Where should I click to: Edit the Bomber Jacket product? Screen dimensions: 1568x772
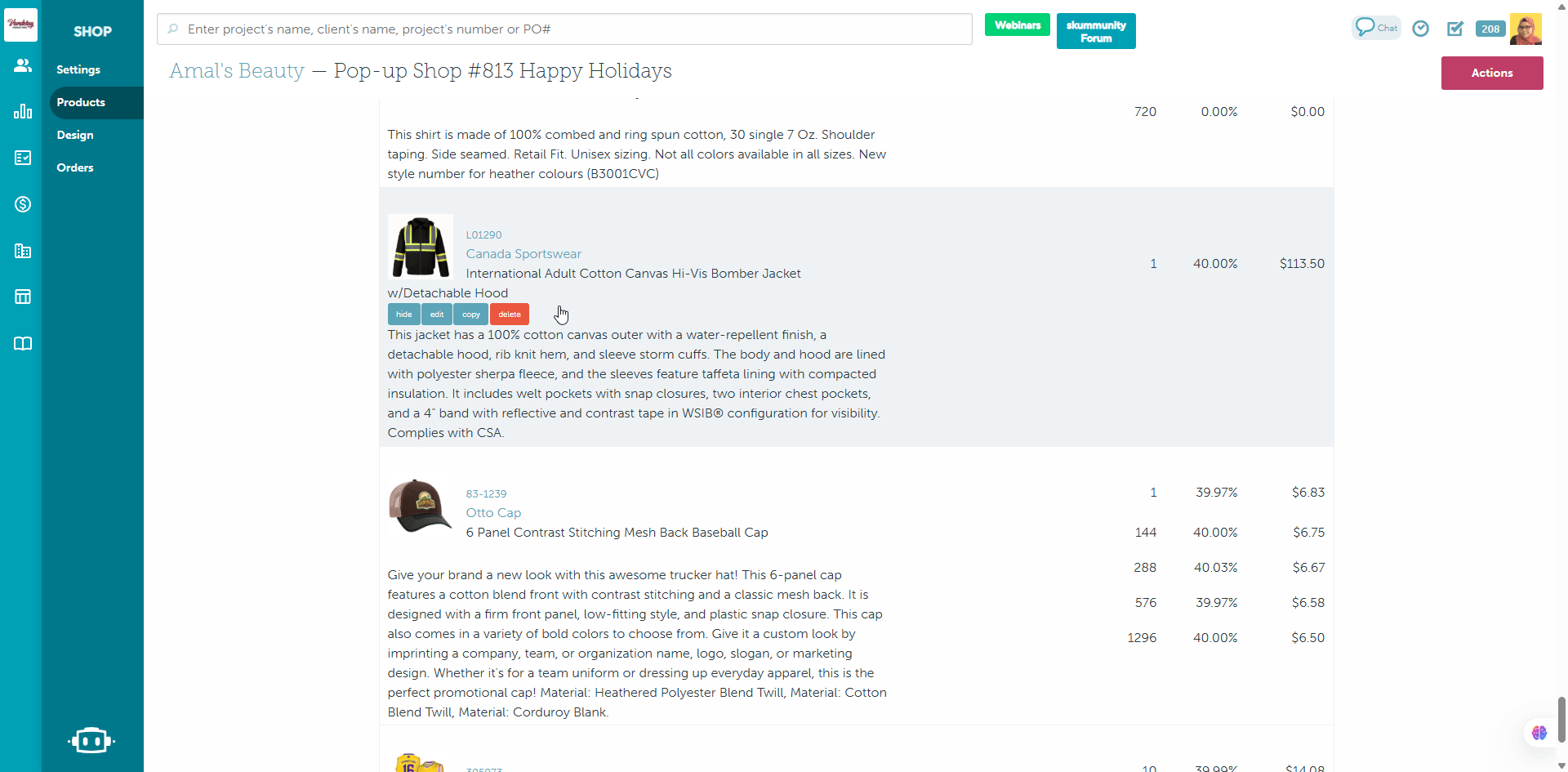(x=437, y=315)
